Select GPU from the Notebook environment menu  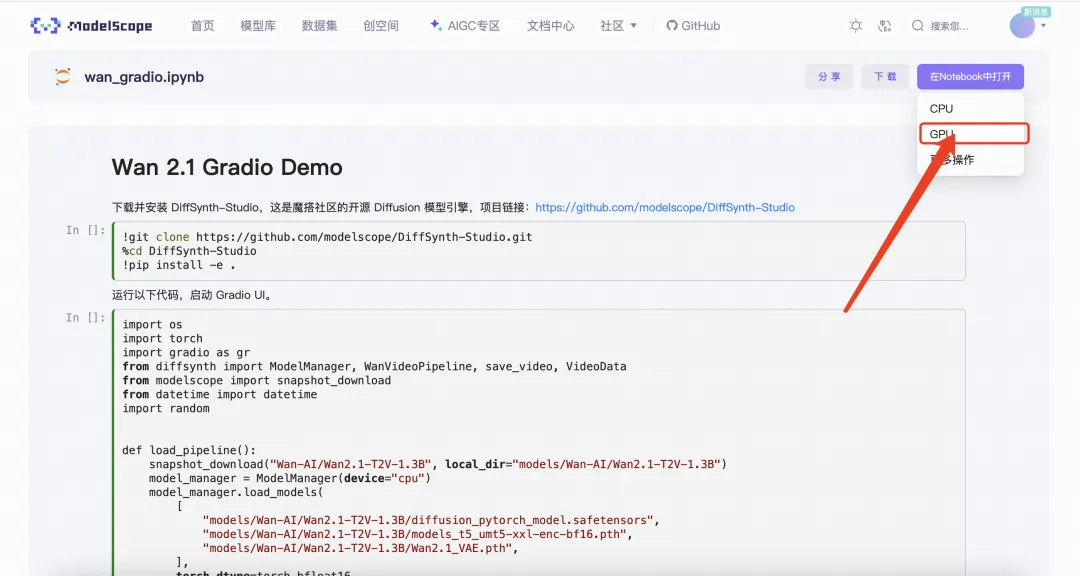pos(942,133)
